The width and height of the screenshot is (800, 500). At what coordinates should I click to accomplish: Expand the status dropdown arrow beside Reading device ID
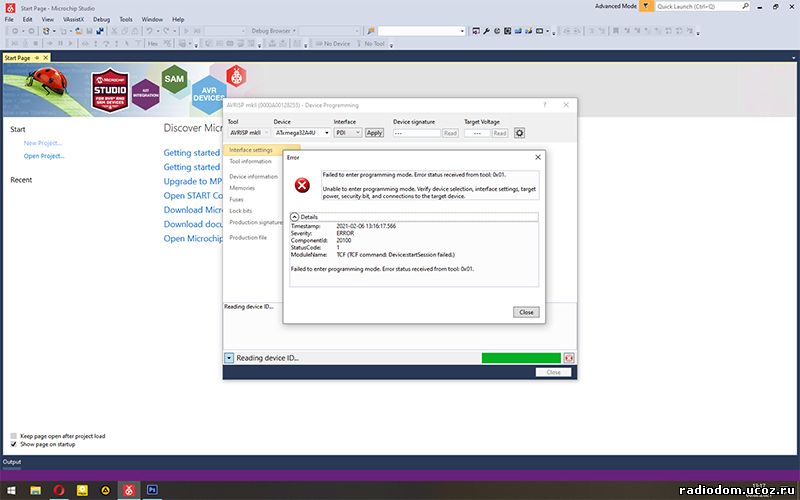(229, 358)
